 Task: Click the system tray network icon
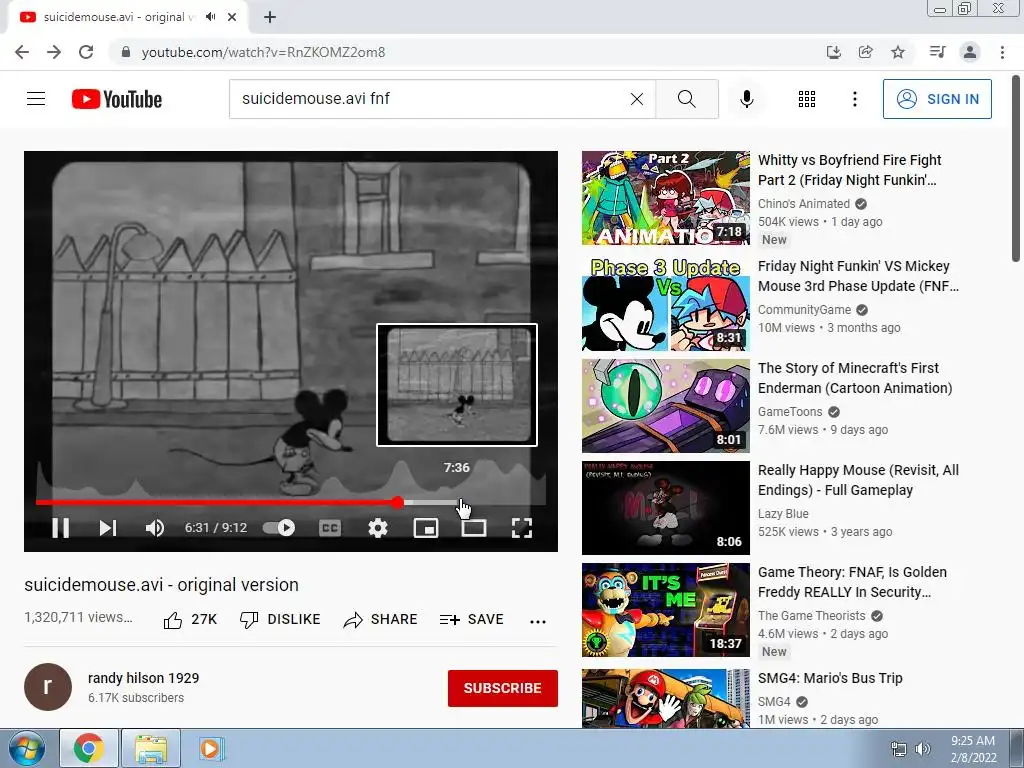899,749
